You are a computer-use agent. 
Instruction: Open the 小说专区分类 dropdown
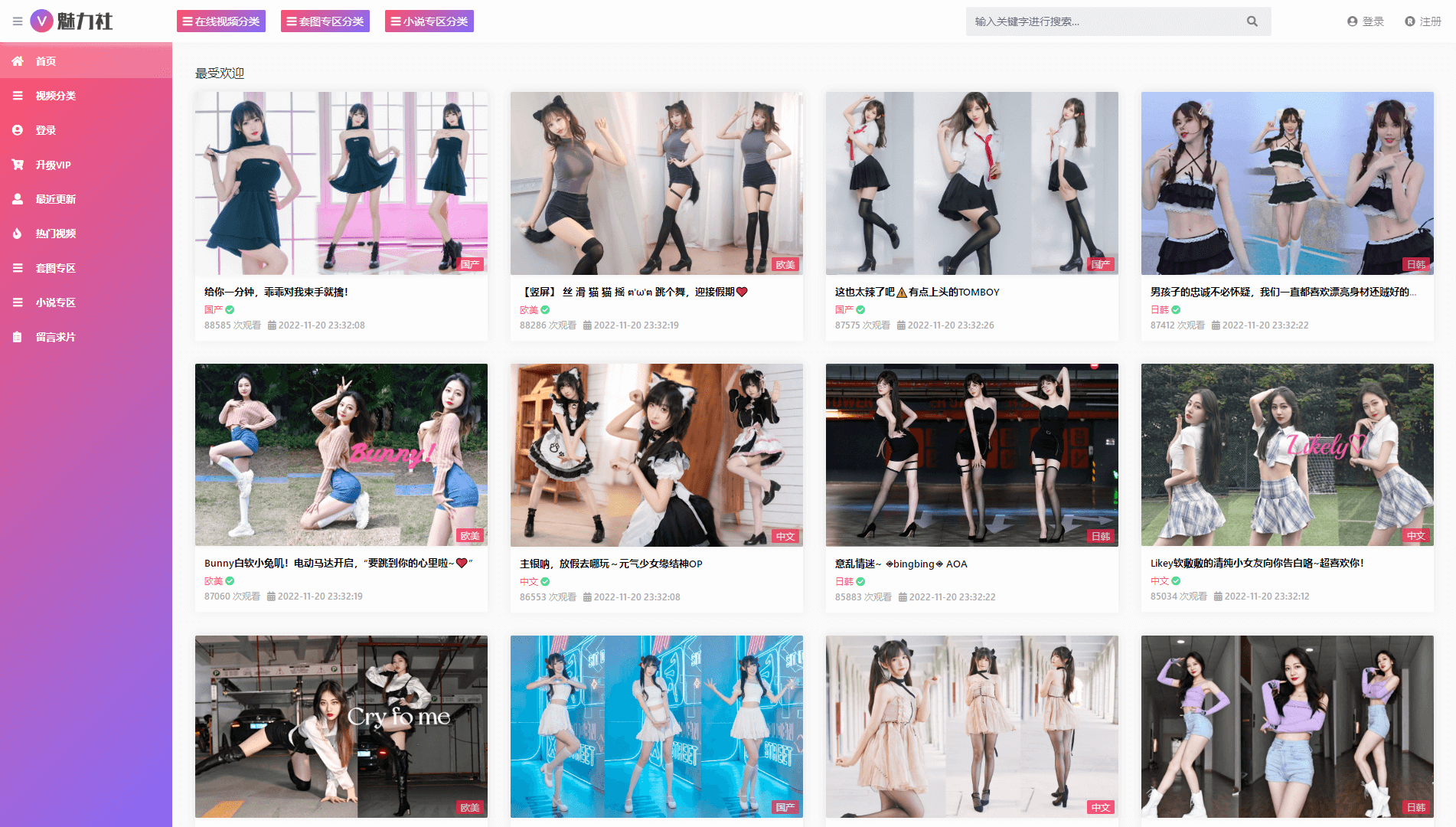click(429, 21)
